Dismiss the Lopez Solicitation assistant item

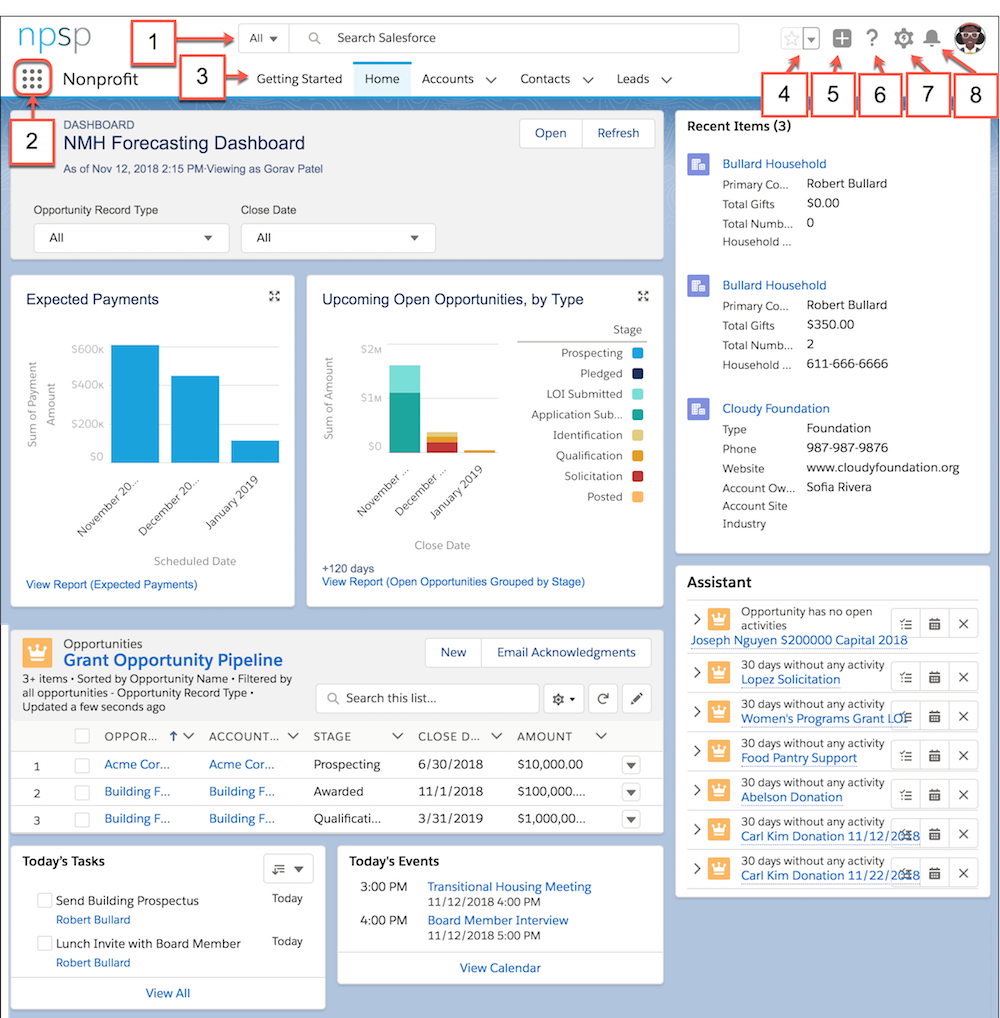click(x=963, y=678)
